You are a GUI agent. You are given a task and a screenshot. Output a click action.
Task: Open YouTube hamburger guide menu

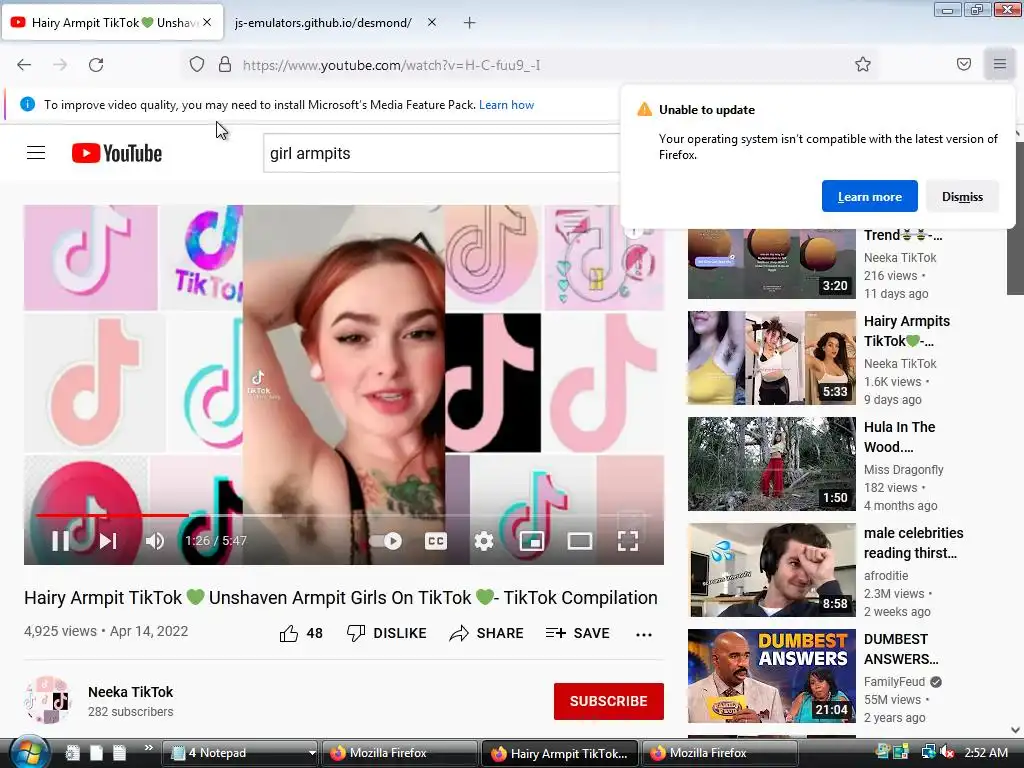click(x=36, y=153)
